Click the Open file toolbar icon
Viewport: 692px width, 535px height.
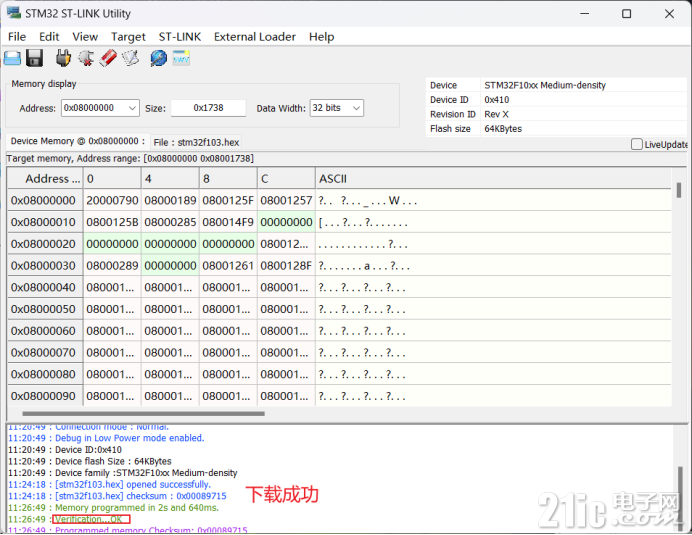pyautogui.click(x=12, y=58)
